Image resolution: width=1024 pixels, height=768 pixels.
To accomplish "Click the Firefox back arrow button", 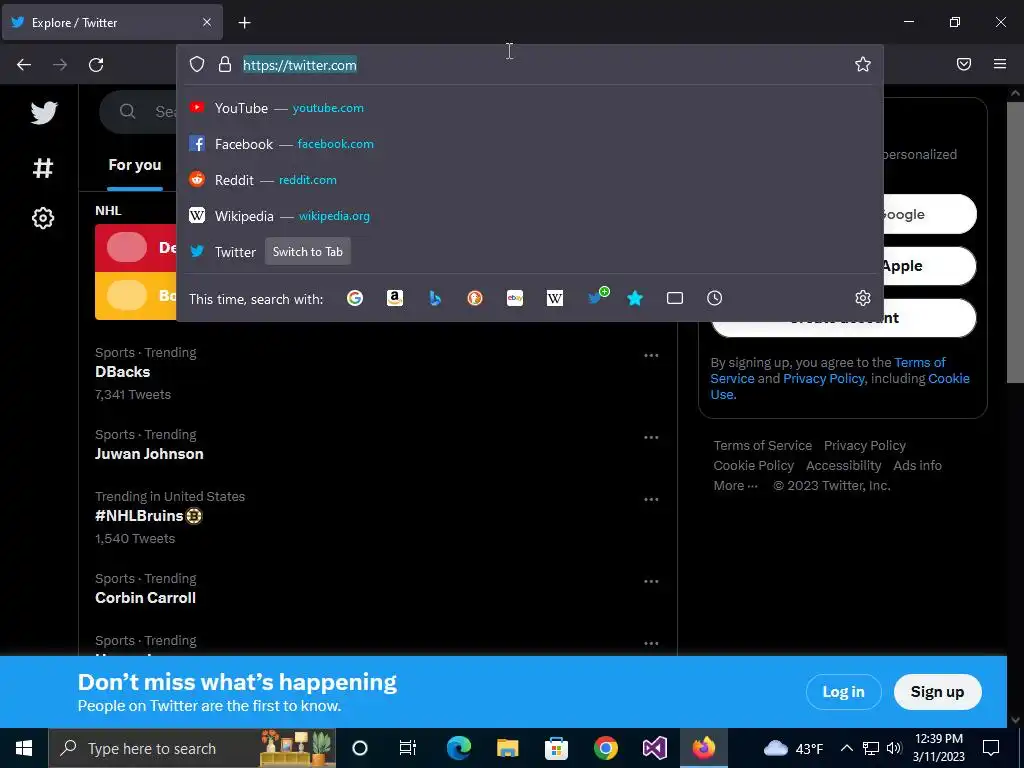I will pyautogui.click(x=24, y=65).
